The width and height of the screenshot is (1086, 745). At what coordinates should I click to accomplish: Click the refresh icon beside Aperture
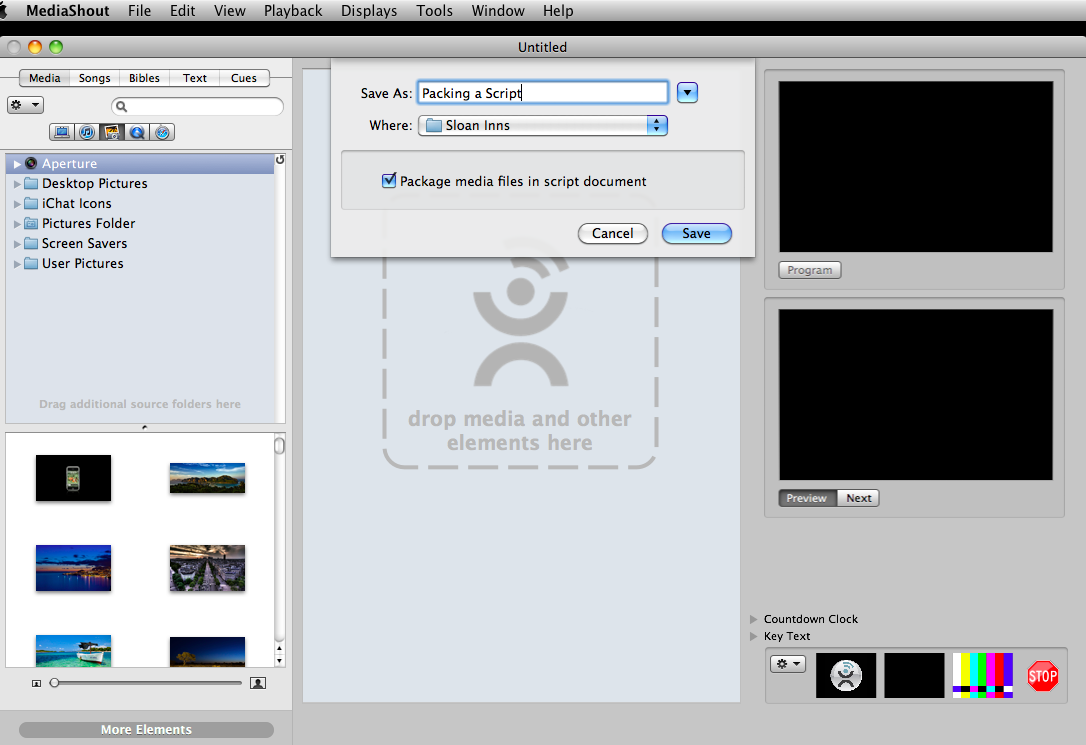280,160
